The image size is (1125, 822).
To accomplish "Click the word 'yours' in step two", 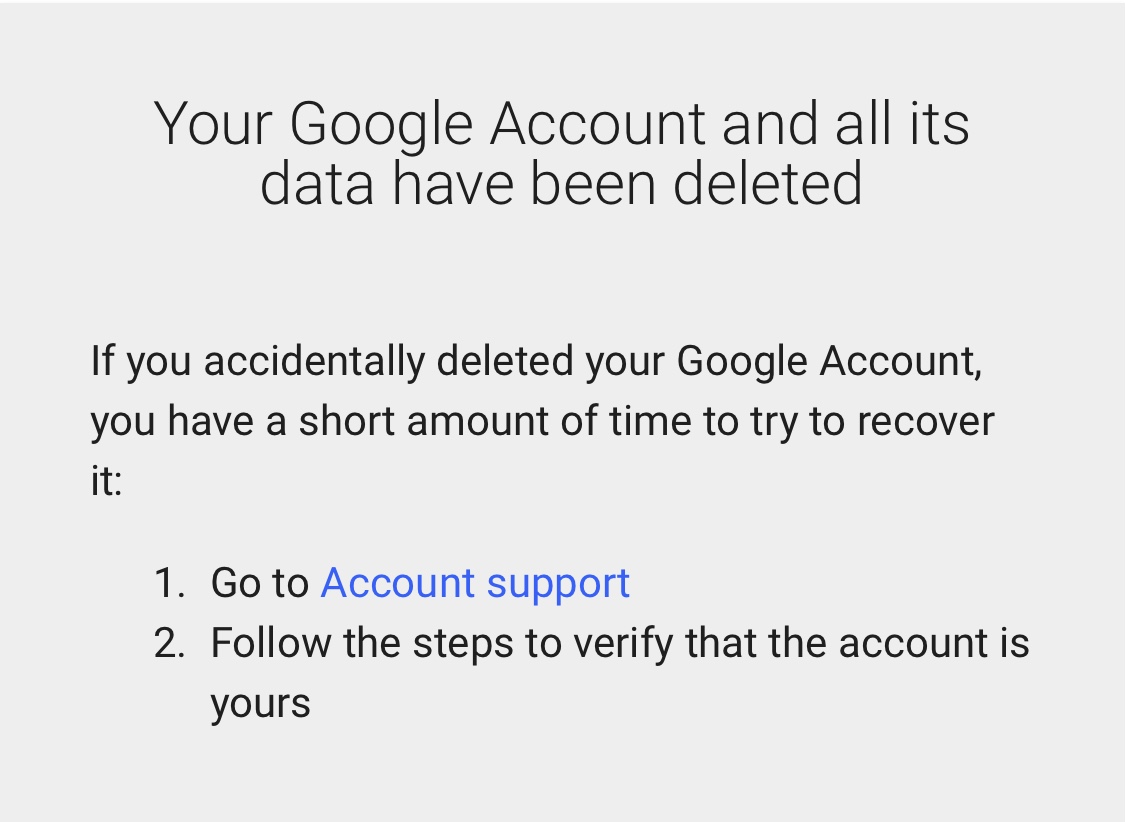I will point(260,704).
